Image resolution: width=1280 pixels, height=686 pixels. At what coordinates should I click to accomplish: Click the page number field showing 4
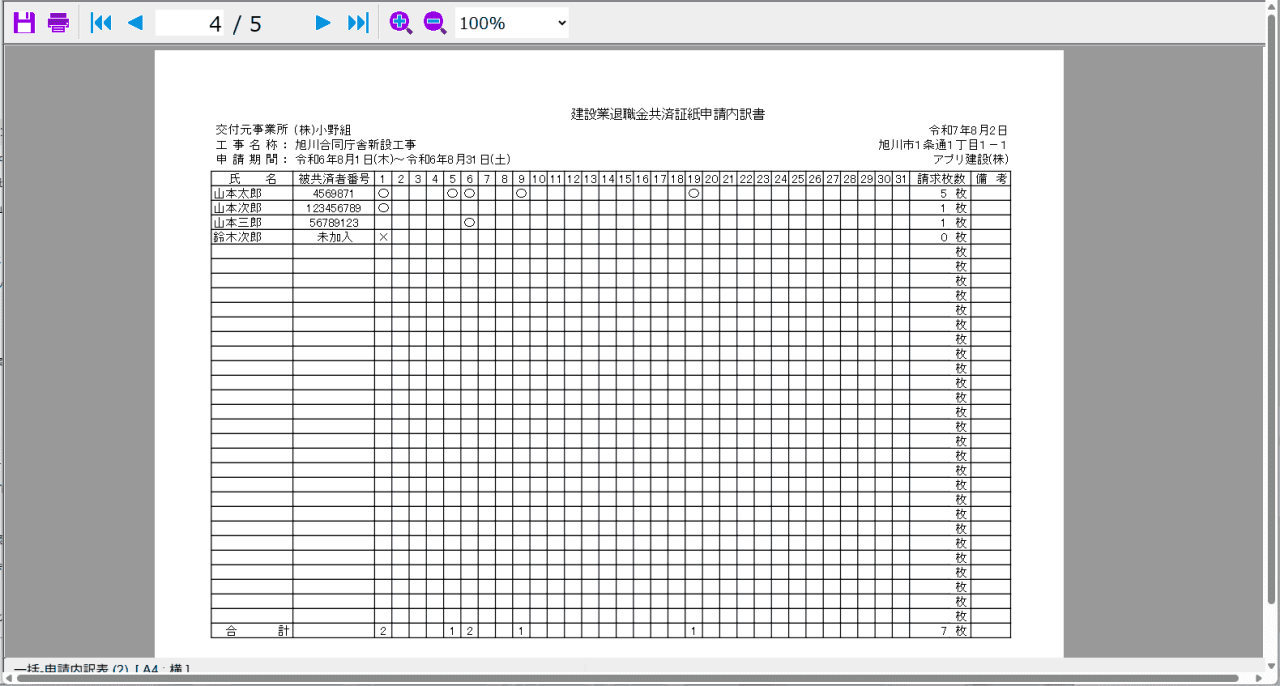[x=190, y=23]
